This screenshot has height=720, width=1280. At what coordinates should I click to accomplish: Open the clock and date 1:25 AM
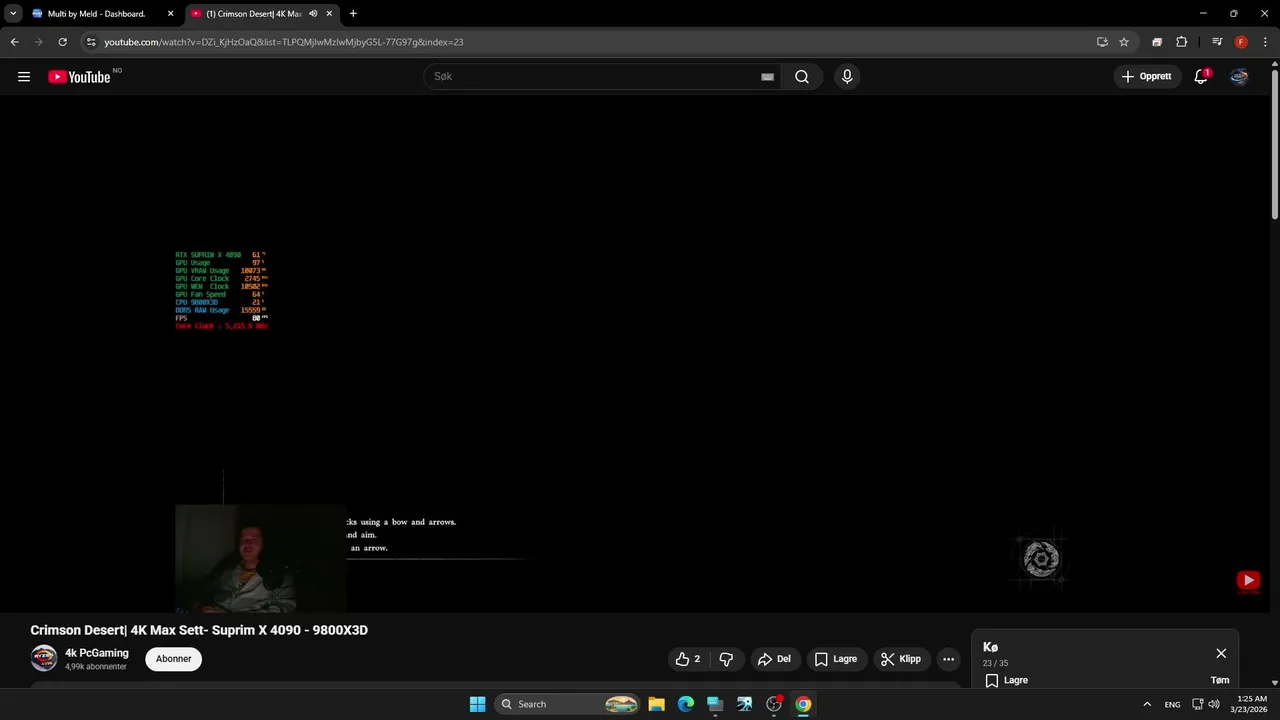click(1251, 704)
